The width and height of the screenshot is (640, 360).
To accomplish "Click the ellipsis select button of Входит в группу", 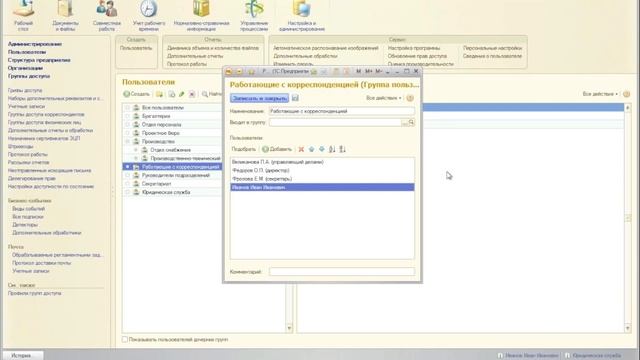I will [405, 122].
